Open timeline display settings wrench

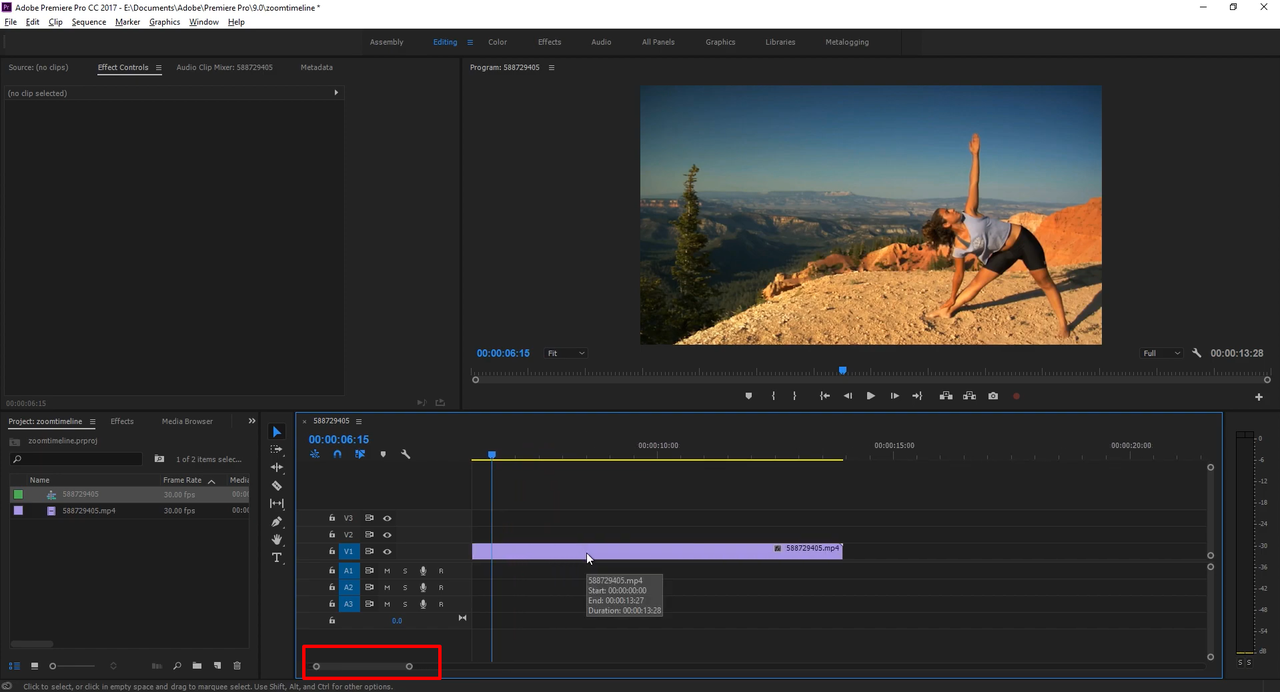tap(405, 454)
